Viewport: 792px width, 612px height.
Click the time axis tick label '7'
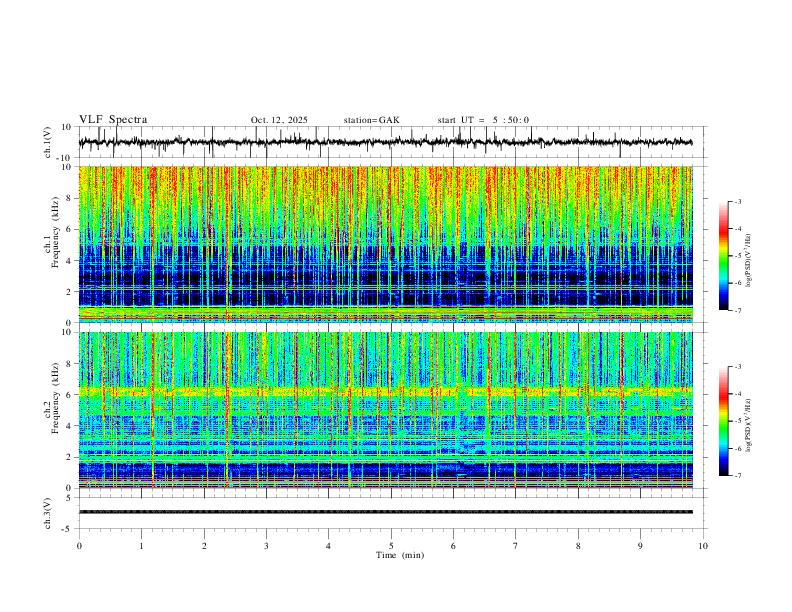point(516,546)
